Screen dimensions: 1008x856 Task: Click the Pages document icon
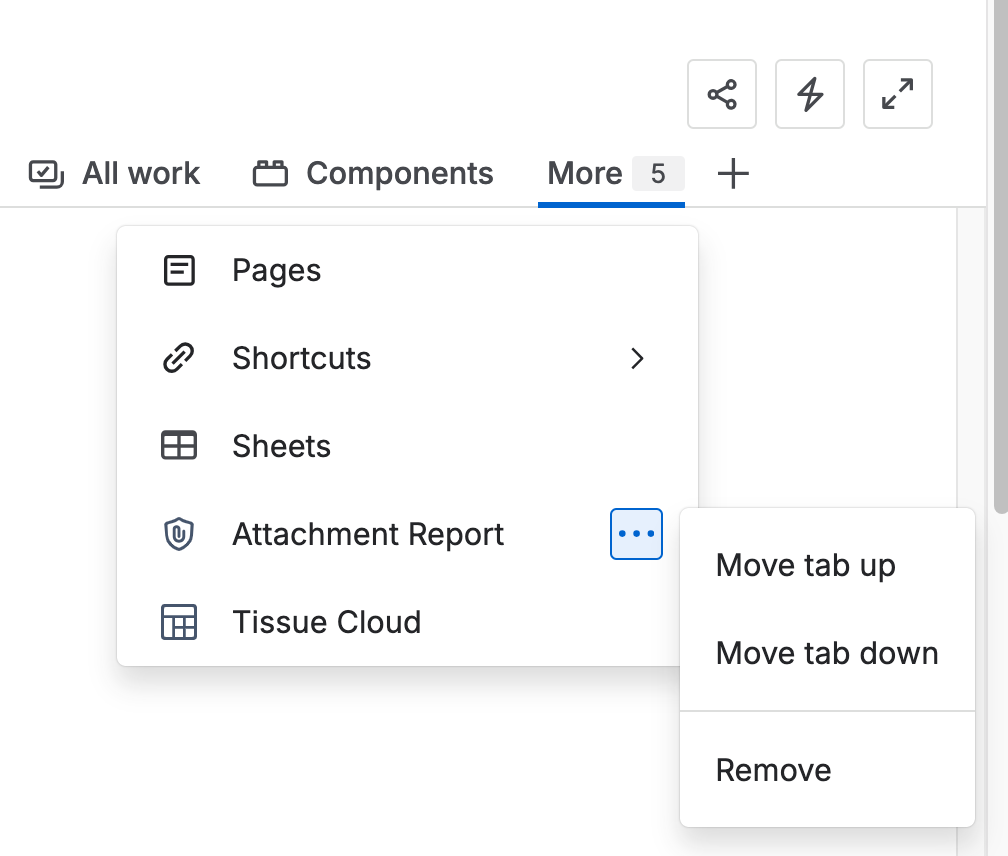[179, 271]
